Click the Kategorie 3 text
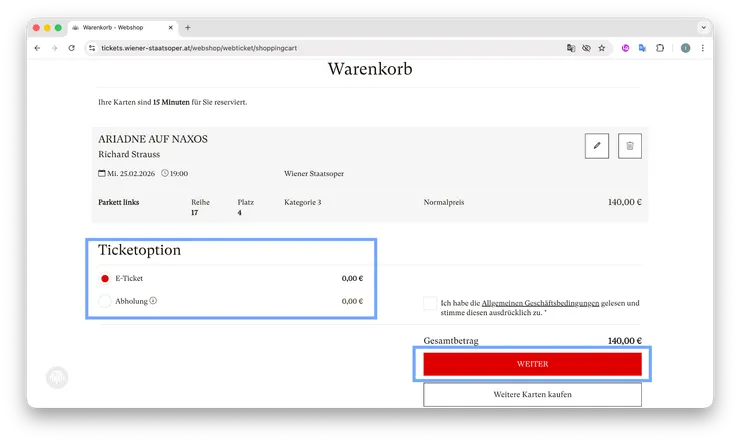This screenshot has width=740, height=443. tap(303, 202)
